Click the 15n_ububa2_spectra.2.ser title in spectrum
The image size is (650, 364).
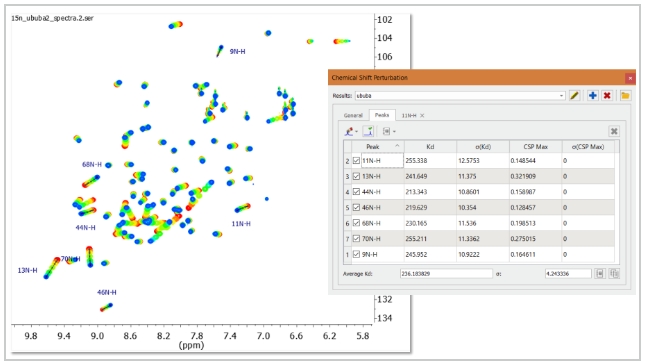[x=52, y=18]
